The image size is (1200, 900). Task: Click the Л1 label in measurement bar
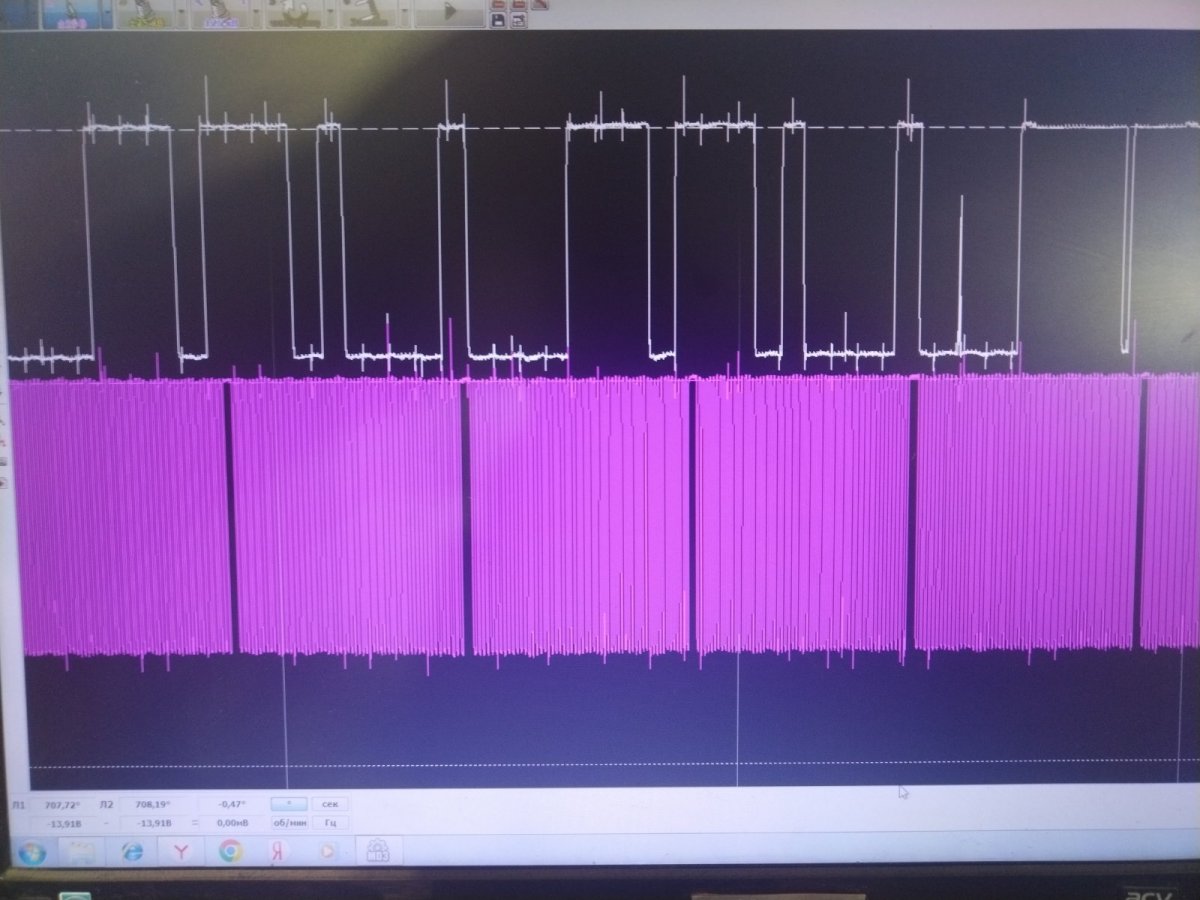coord(19,804)
